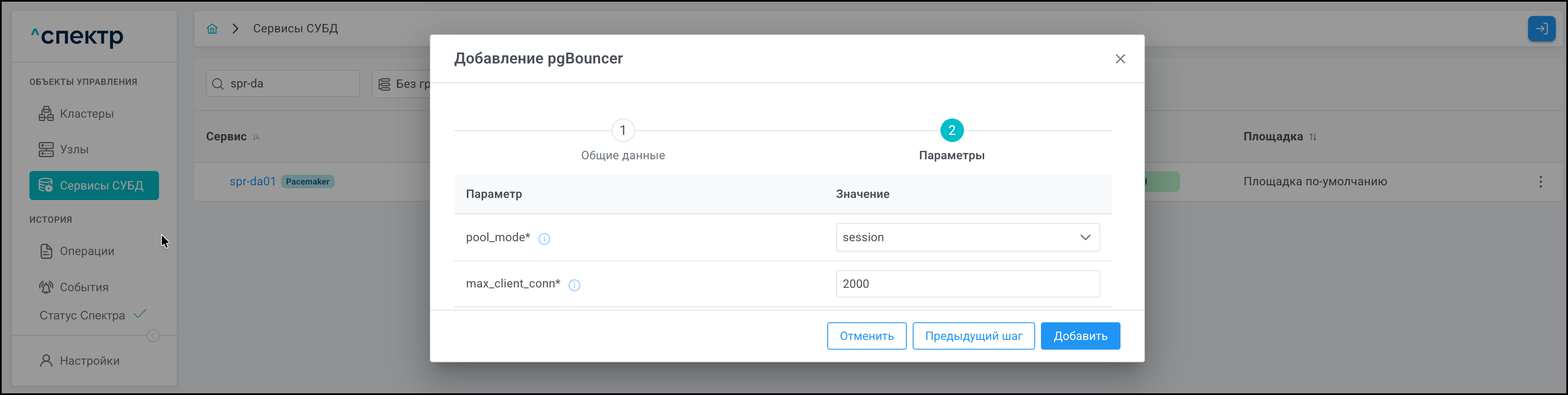Open Кластеры in the sidebar
The height and width of the screenshot is (395, 1568).
point(87,113)
